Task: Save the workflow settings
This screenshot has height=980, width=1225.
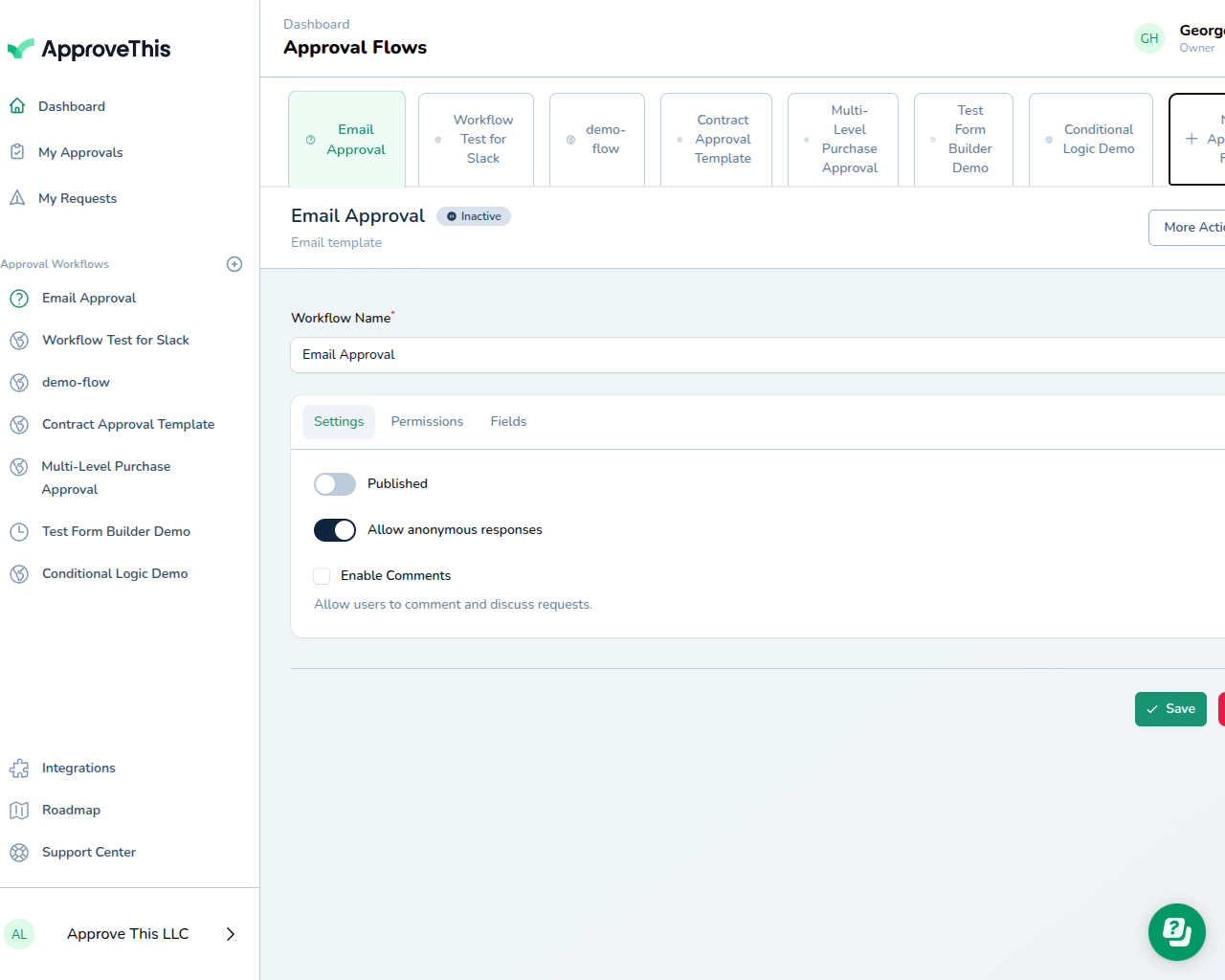Action: tap(1170, 709)
